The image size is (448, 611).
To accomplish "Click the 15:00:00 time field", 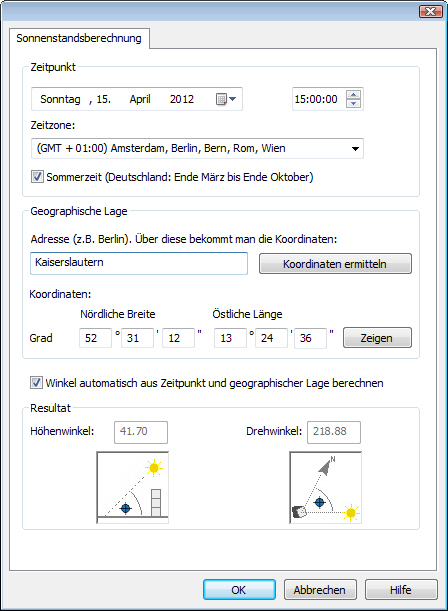I will (x=319, y=99).
